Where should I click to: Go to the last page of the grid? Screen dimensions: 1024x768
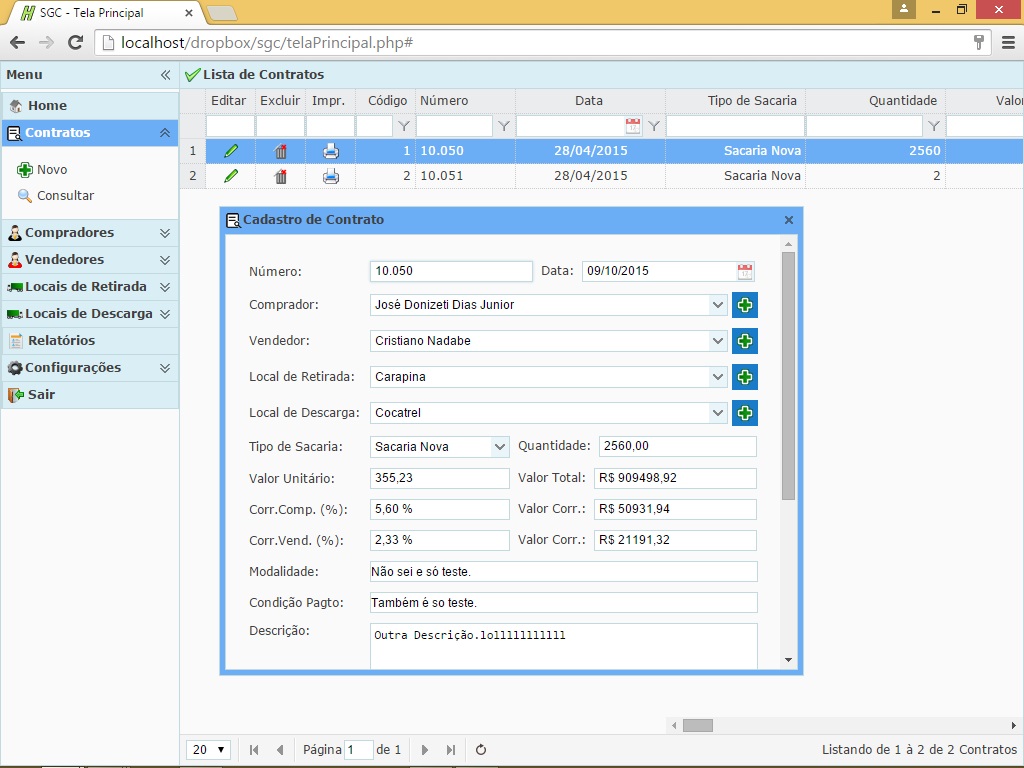click(451, 750)
